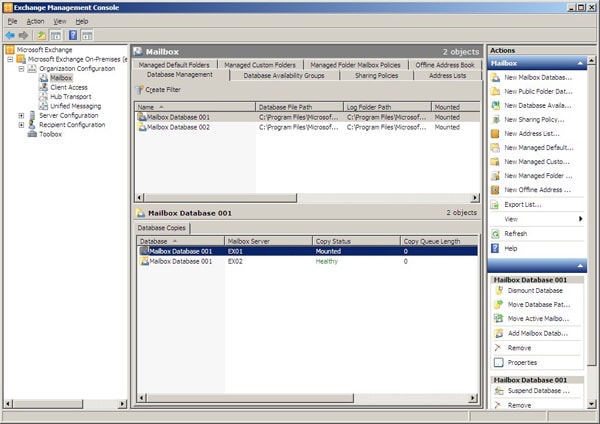Open the Help menu in menu bar
The height and width of the screenshot is (424, 600).
[x=82, y=21]
